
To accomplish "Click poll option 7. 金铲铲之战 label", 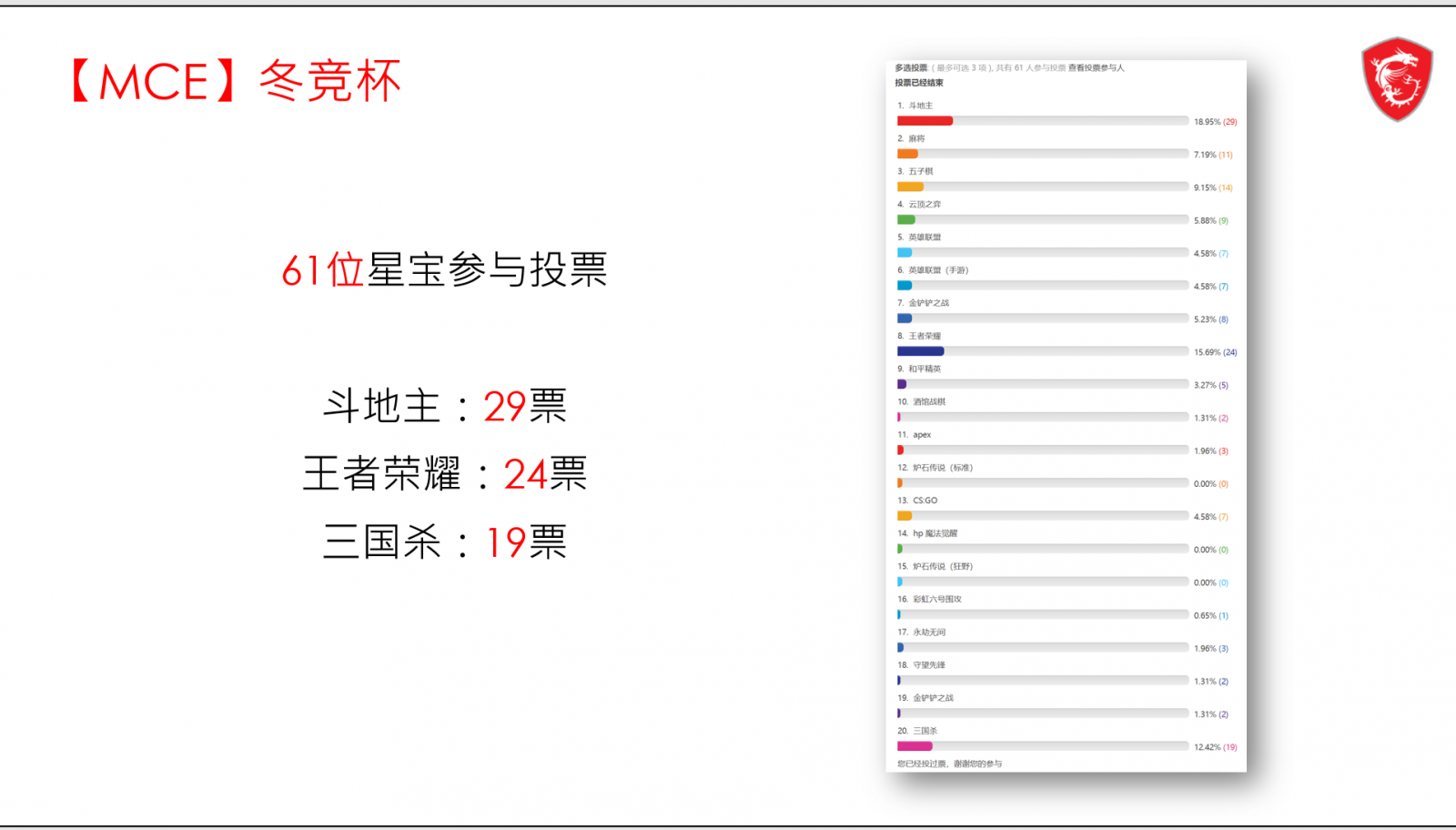I will point(923,303).
